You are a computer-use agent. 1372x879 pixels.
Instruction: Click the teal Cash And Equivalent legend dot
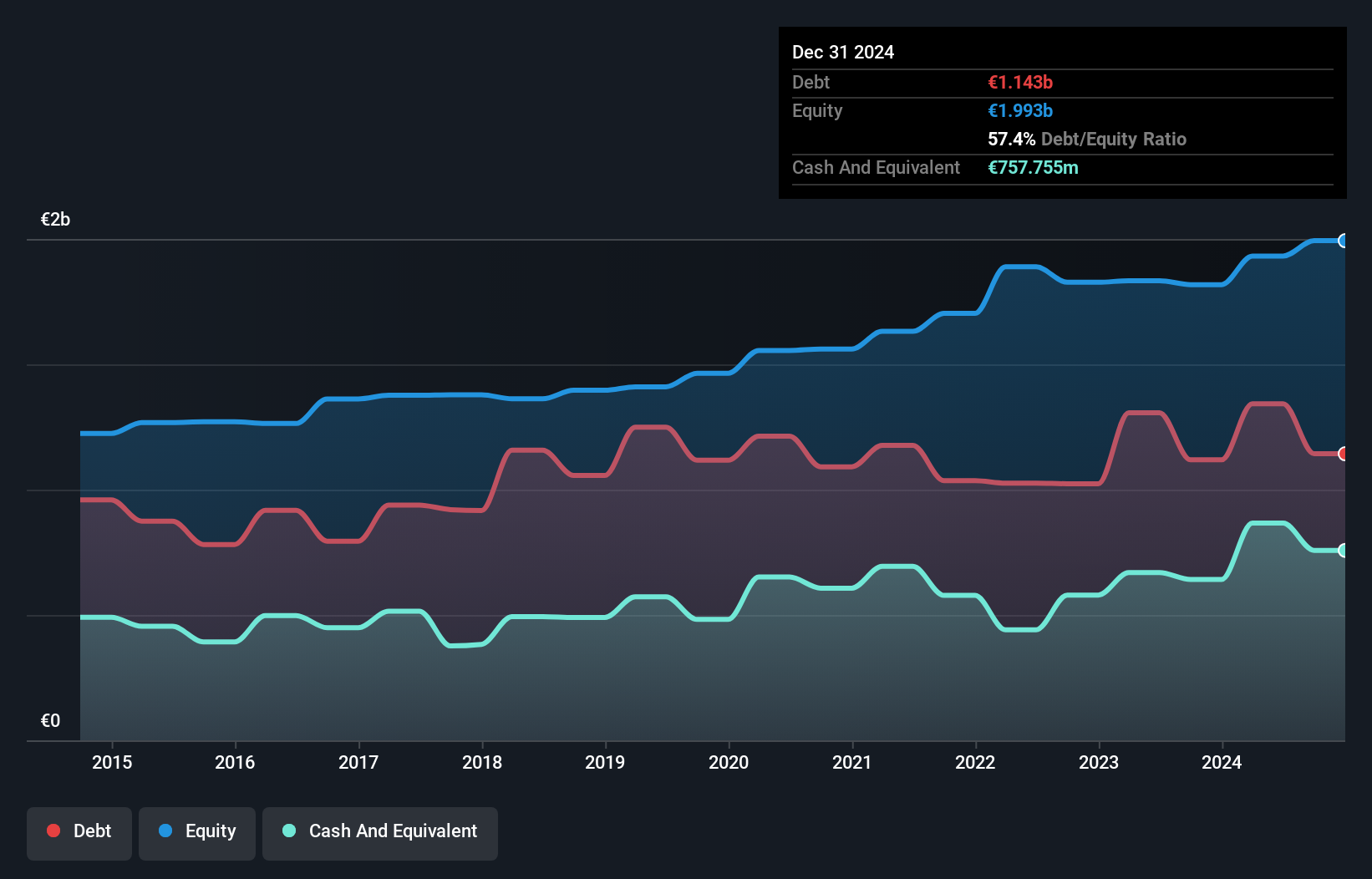(289, 831)
